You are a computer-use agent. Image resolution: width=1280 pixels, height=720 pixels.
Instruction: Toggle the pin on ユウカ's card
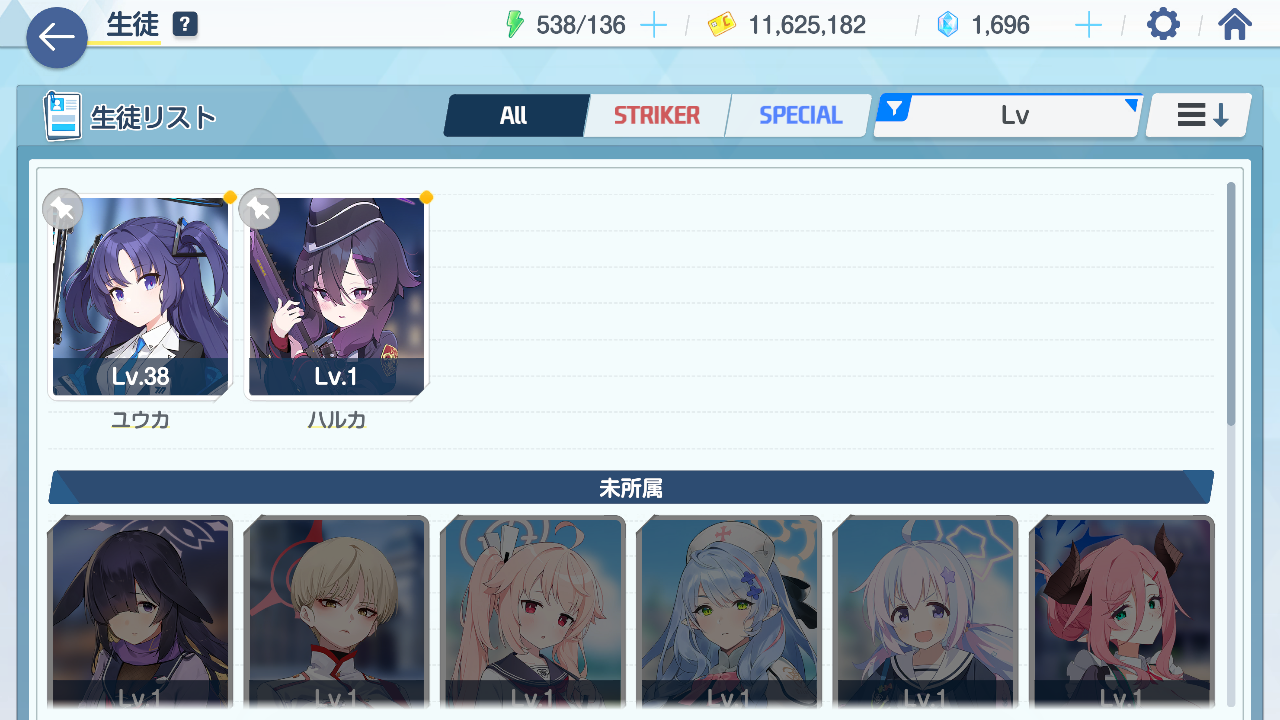tap(63, 208)
